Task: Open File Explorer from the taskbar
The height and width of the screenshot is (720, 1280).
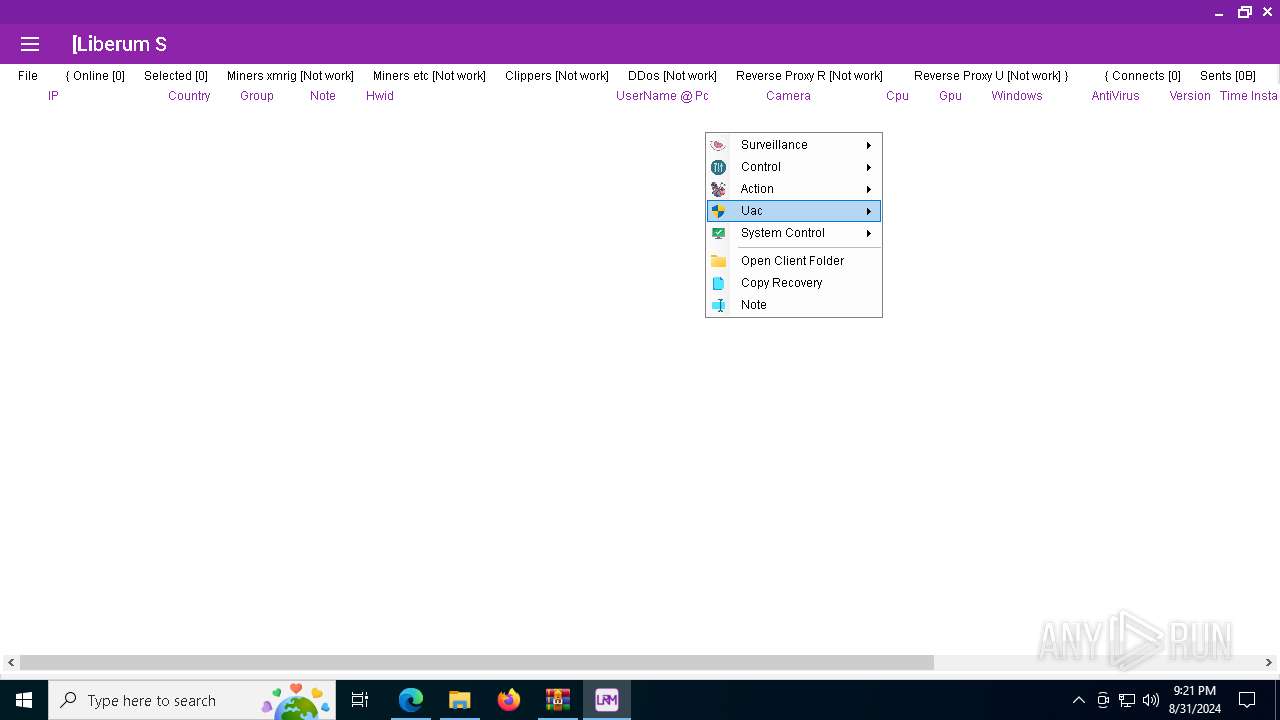Action: tap(460, 700)
